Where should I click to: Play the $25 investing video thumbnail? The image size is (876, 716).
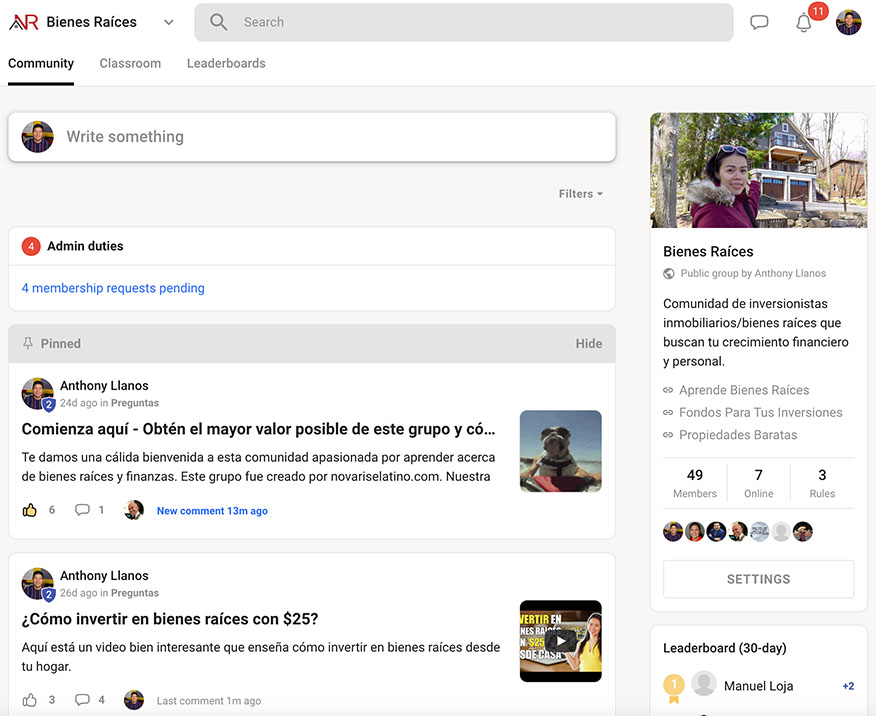point(560,641)
